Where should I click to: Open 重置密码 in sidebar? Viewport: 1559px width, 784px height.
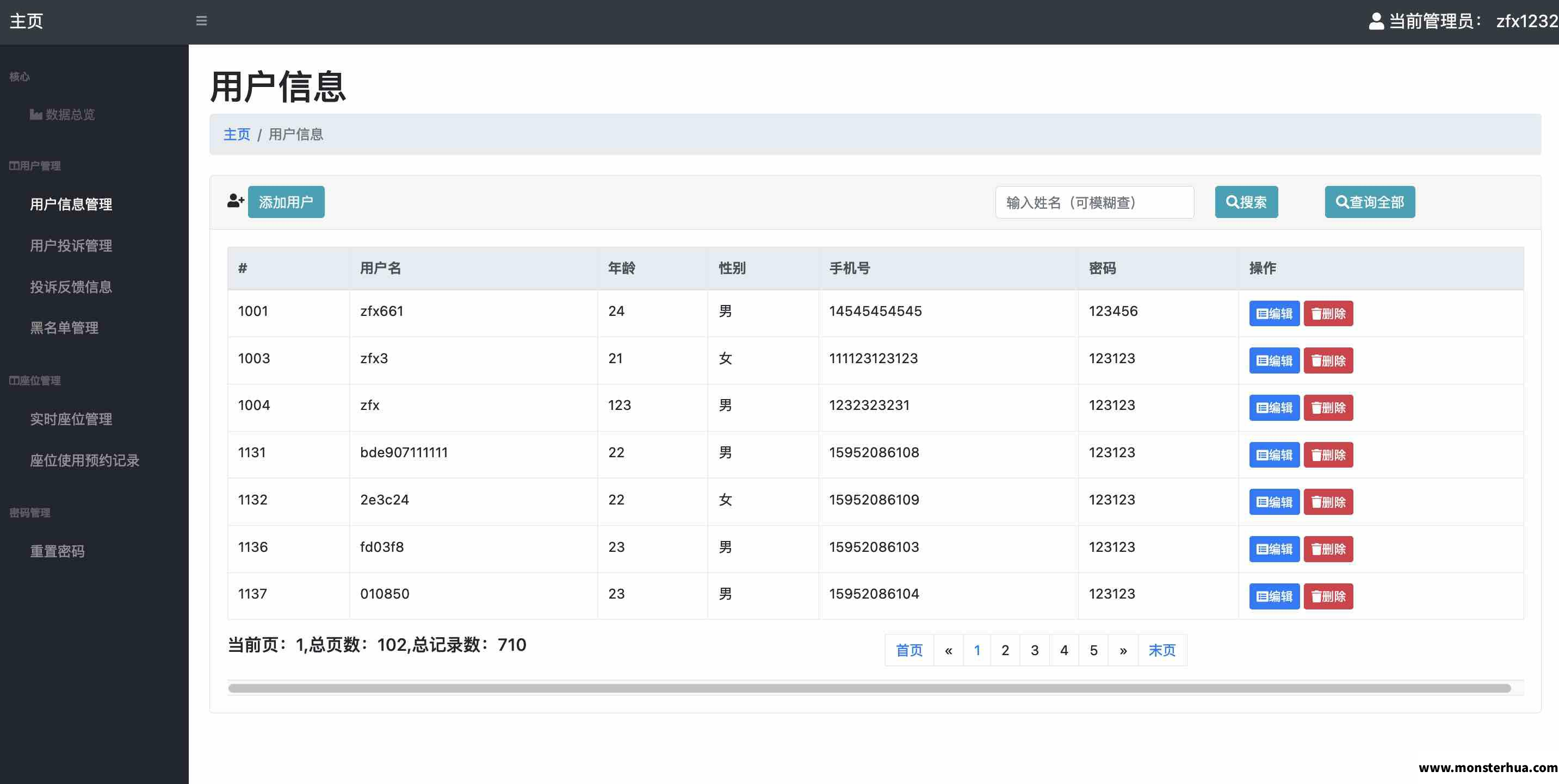[x=57, y=551]
